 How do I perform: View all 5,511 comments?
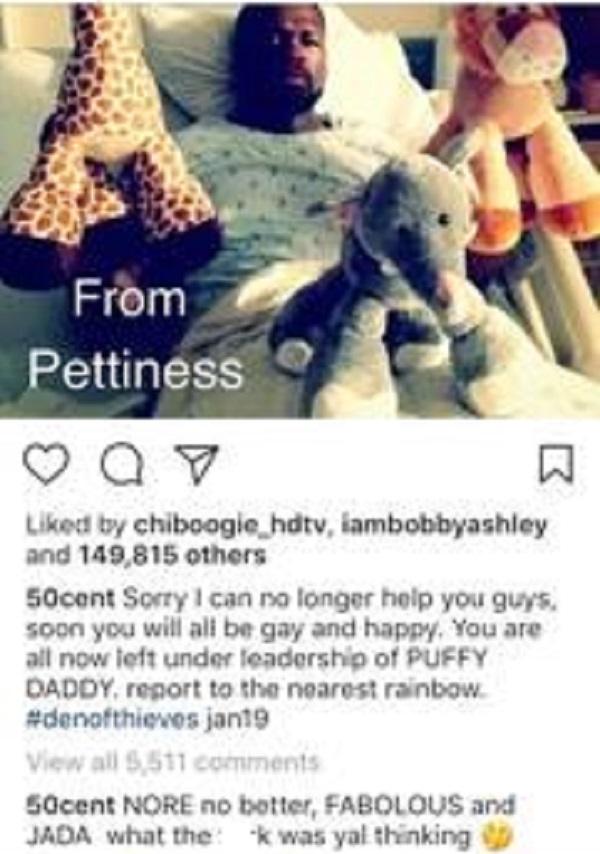tap(172, 761)
